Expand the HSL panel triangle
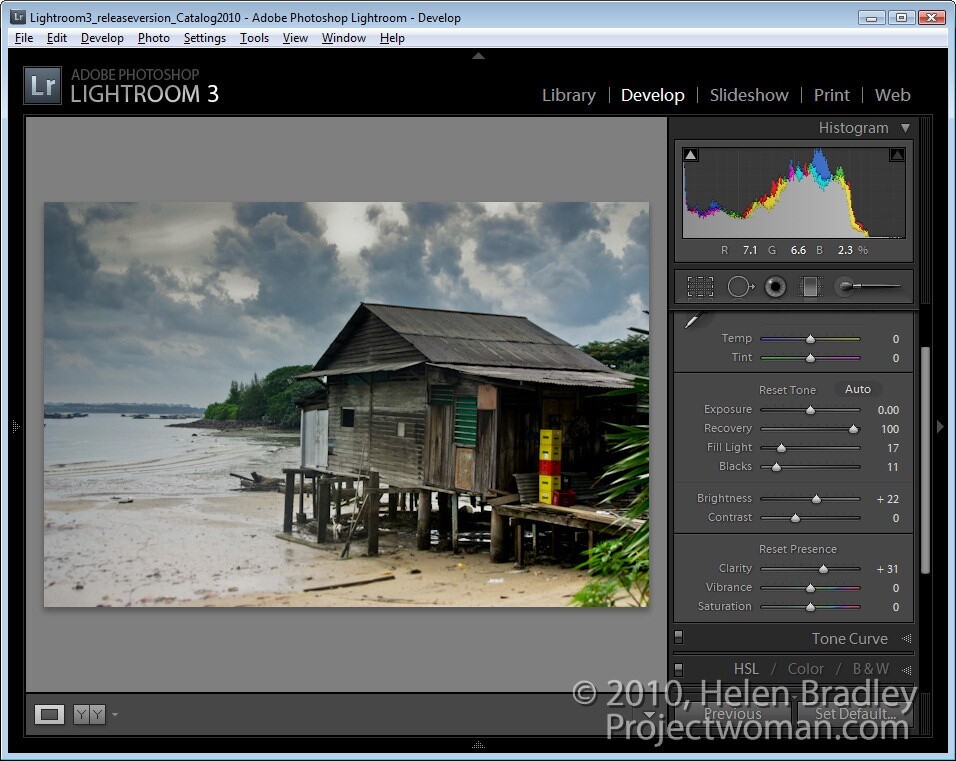956x761 pixels. click(x=907, y=670)
